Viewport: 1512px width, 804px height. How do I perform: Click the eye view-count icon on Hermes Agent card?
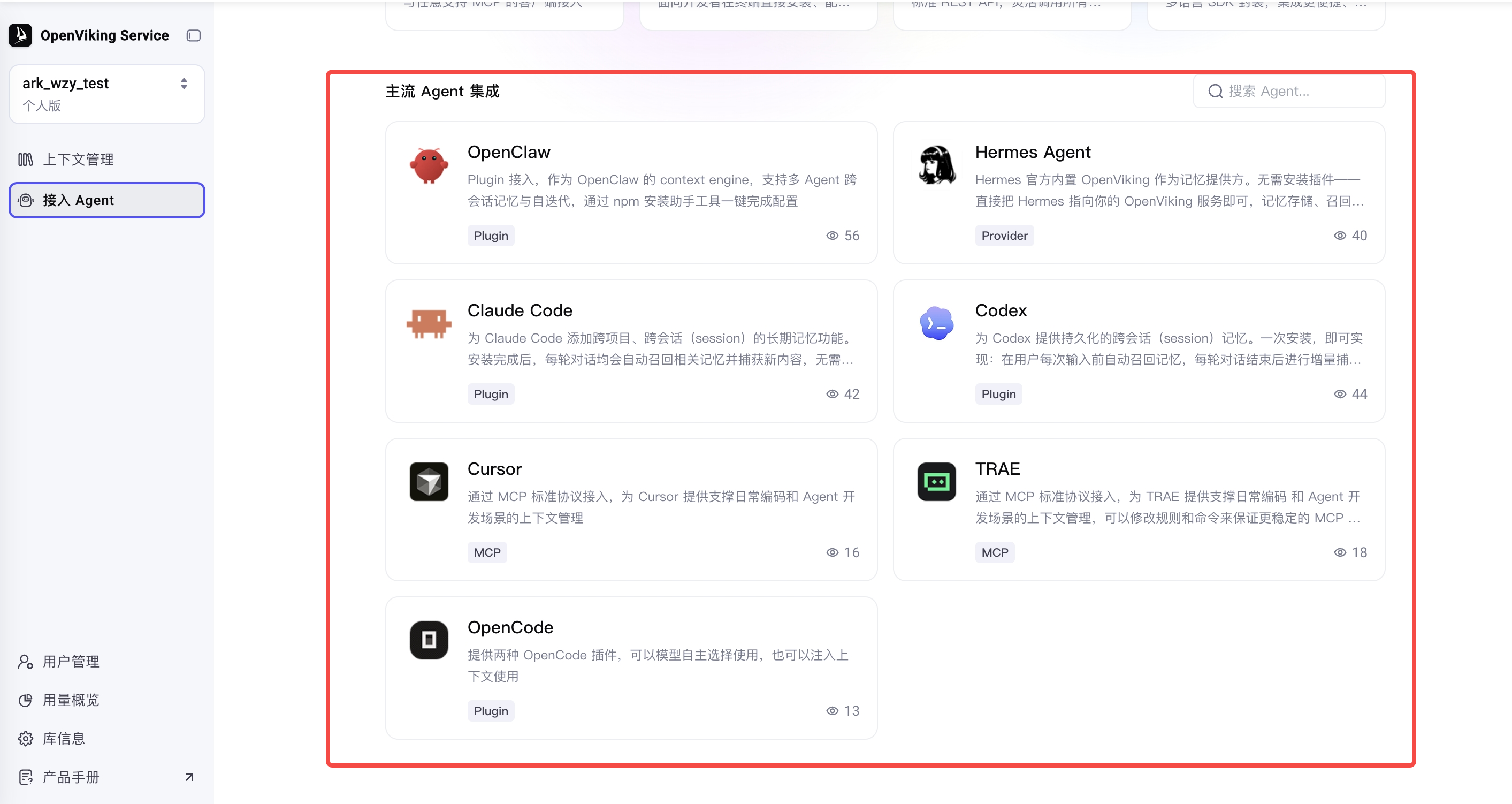tap(1340, 236)
